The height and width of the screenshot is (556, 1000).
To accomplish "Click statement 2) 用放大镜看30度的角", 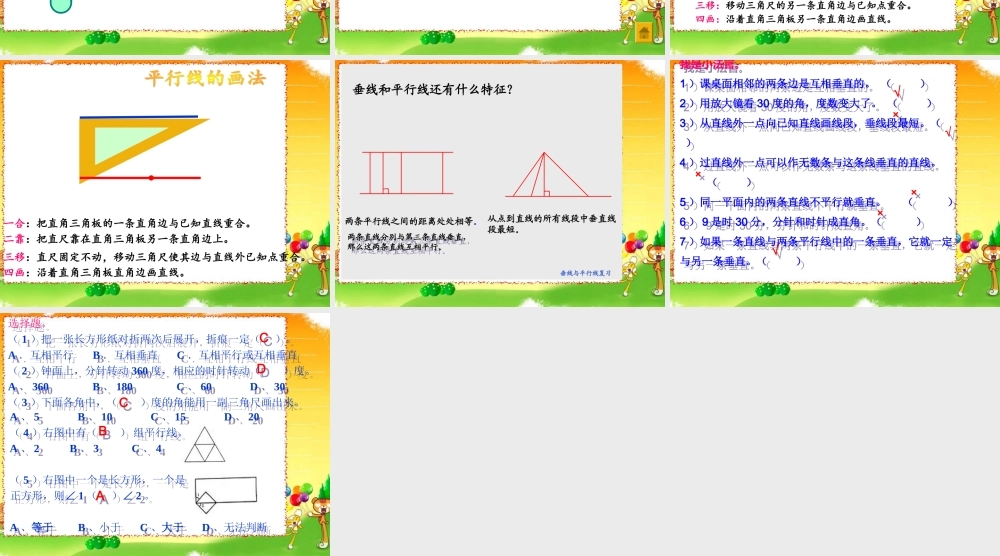I will [x=806, y=103].
